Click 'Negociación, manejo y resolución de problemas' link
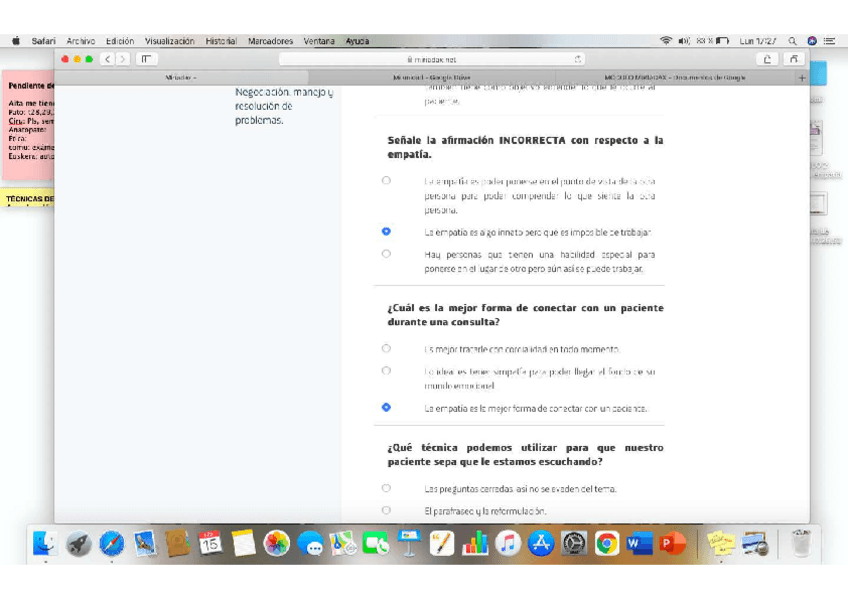This screenshot has width=848, height=599. tap(283, 106)
